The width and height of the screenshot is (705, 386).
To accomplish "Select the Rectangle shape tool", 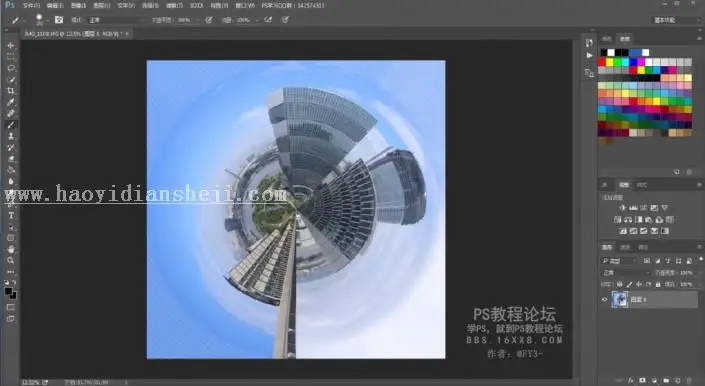I will click(x=11, y=238).
